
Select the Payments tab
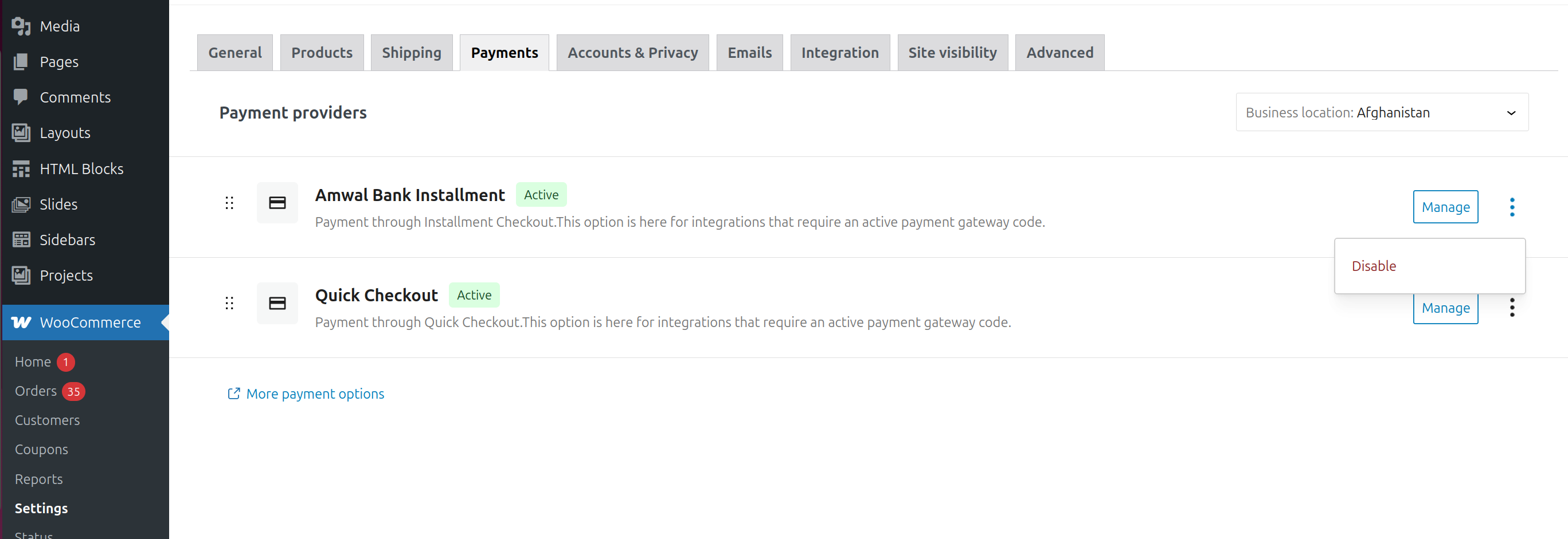(505, 53)
